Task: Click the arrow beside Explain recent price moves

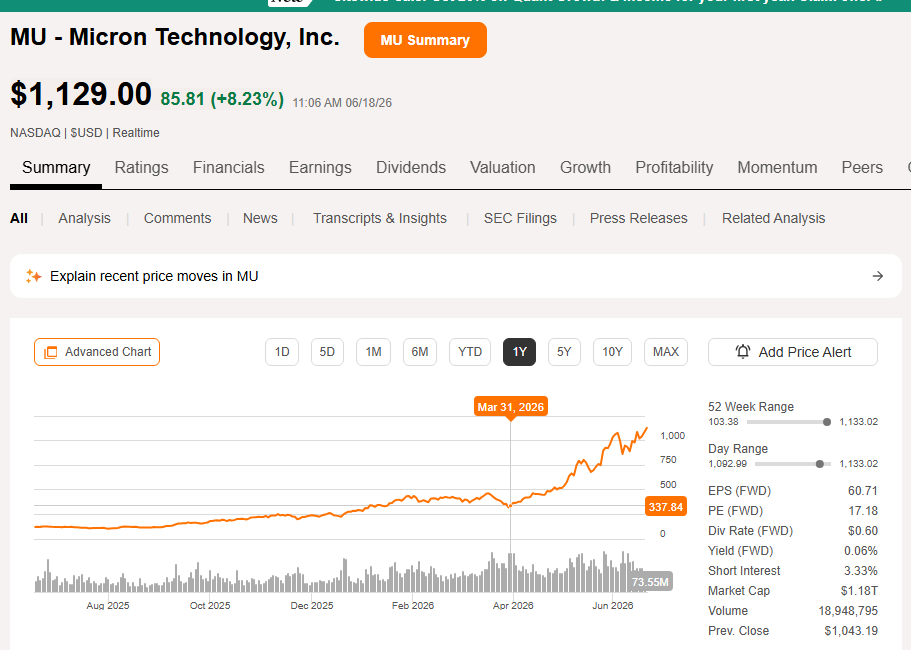Action: pyautogui.click(x=878, y=276)
